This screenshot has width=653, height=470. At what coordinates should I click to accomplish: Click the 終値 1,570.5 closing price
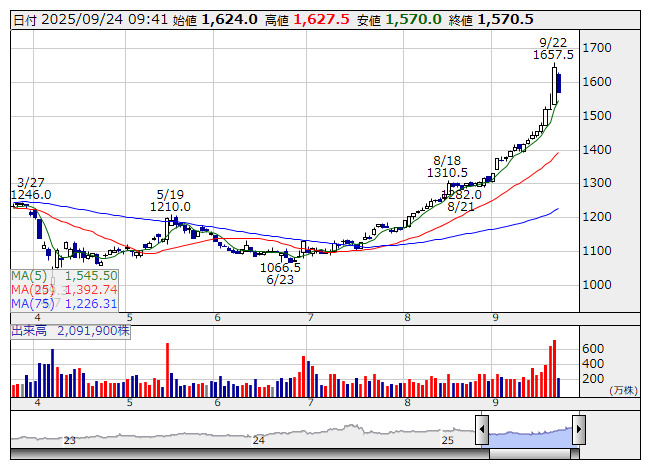coord(491,20)
